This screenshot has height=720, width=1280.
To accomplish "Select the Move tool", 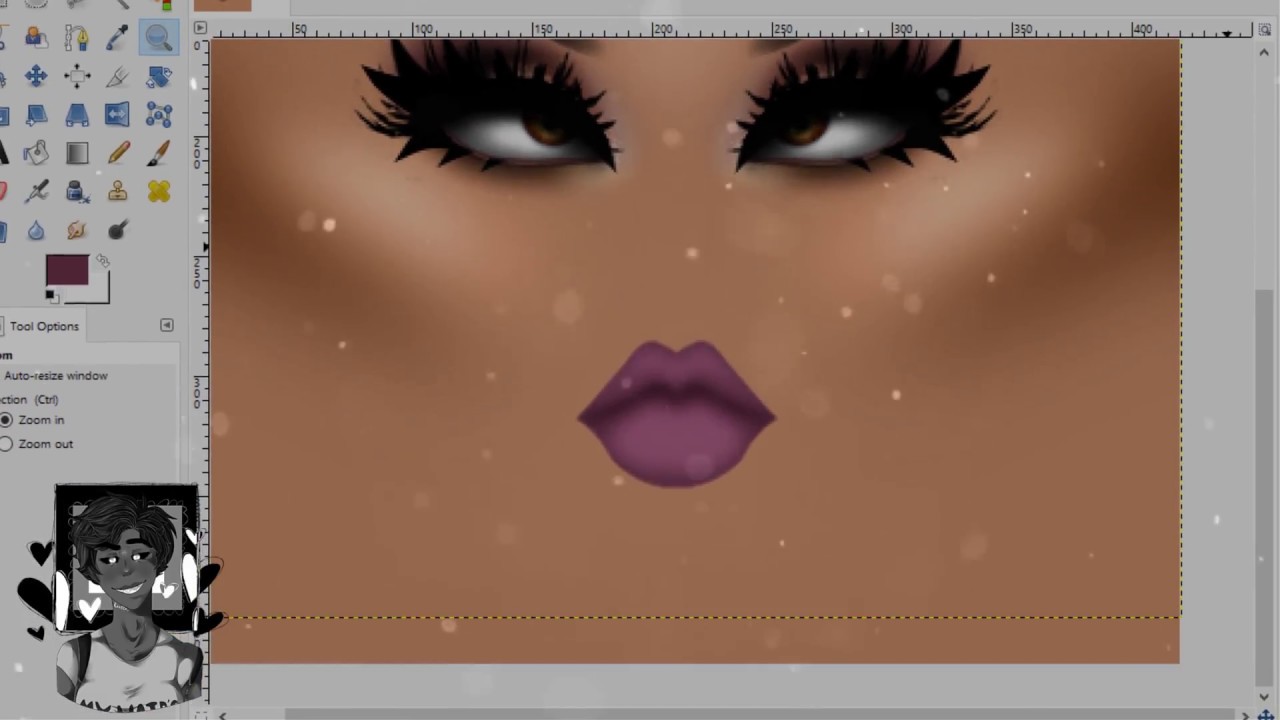I will [36, 76].
